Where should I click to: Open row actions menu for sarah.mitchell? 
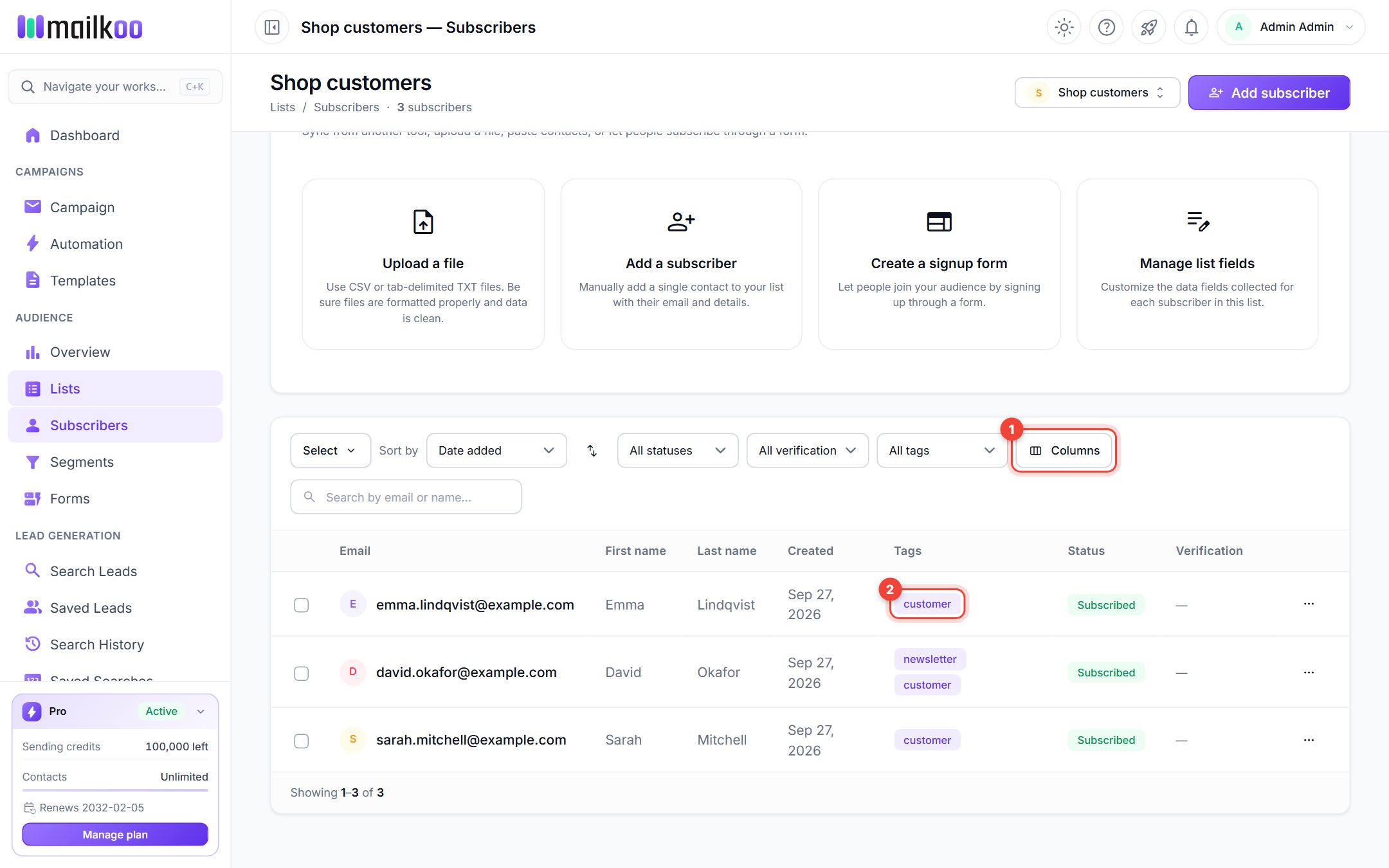1309,740
